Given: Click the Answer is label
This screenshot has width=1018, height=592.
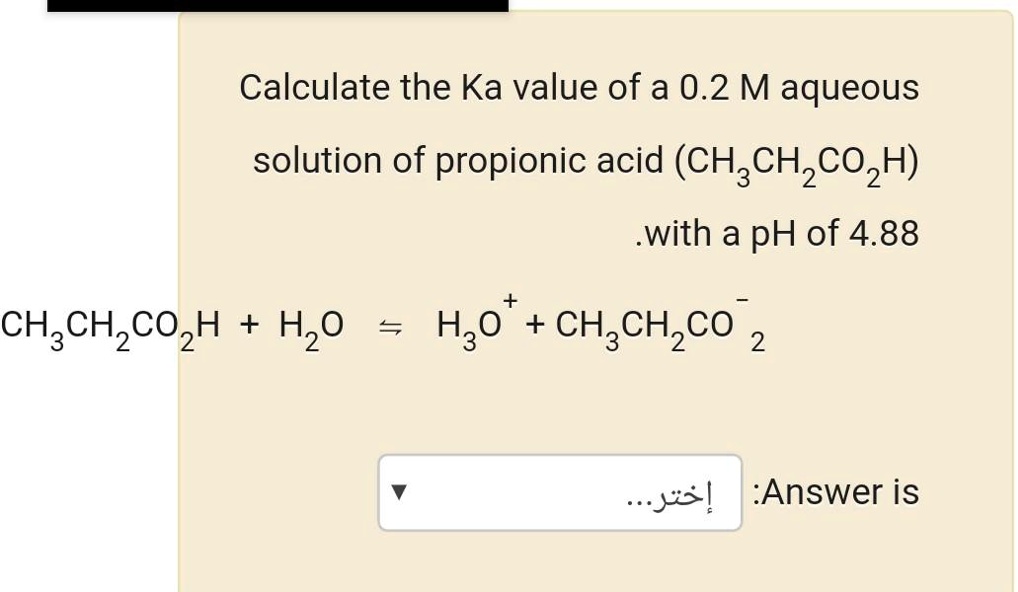Looking at the screenshot, I should point(850,491).
